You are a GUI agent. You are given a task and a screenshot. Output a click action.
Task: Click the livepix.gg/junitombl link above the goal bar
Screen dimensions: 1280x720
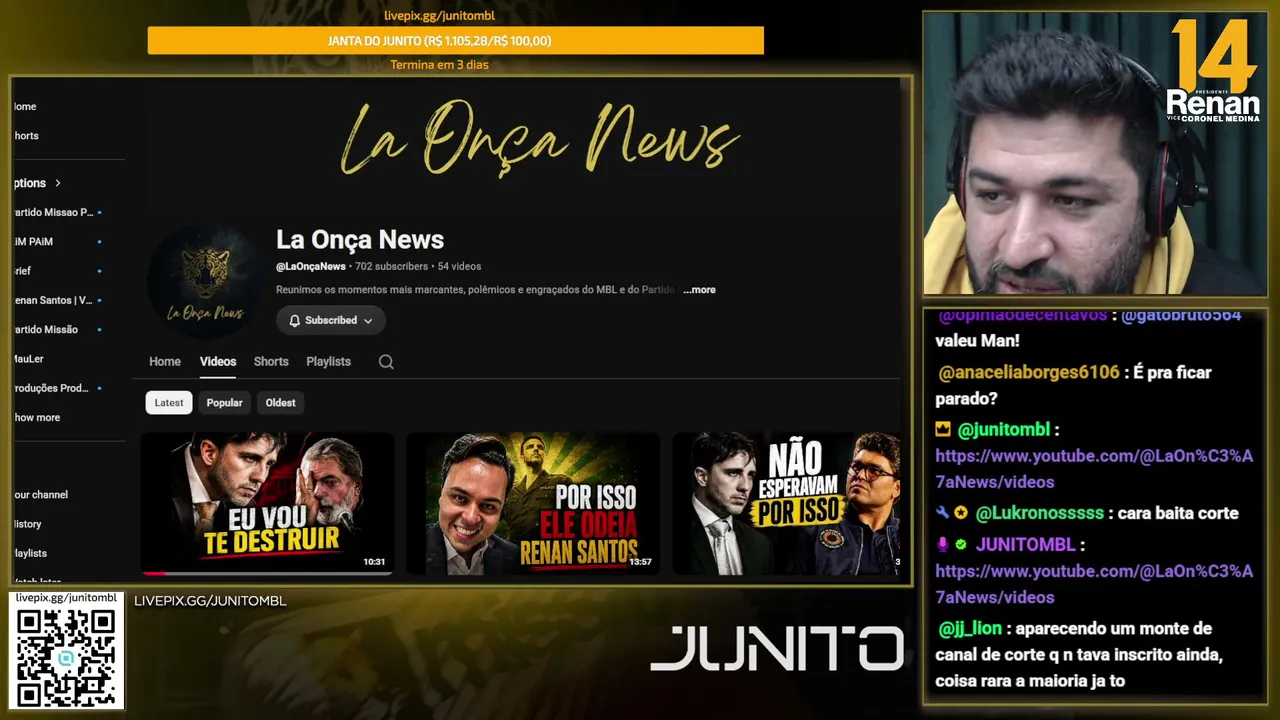(x=440, y=16)
